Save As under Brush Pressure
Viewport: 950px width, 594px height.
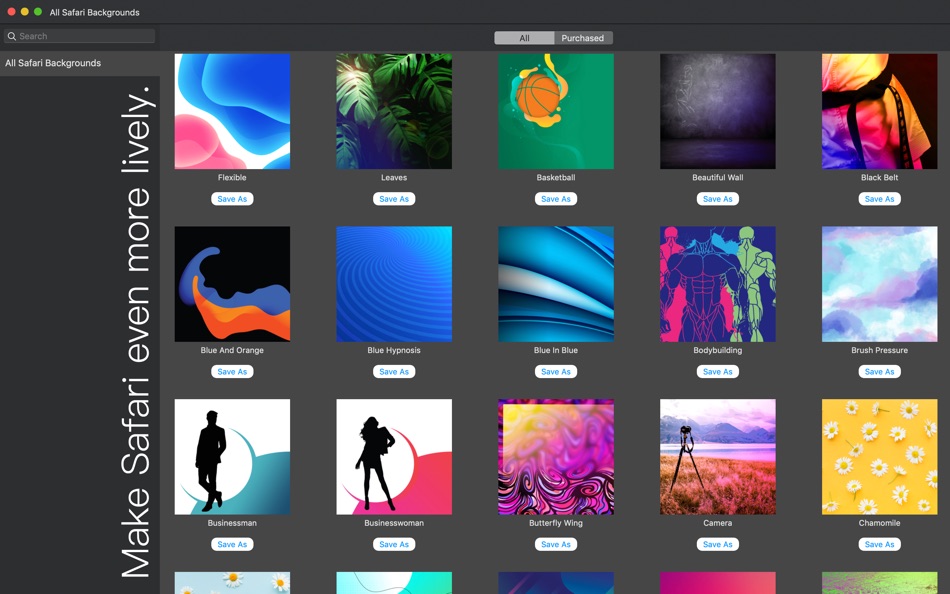(879, 372)
